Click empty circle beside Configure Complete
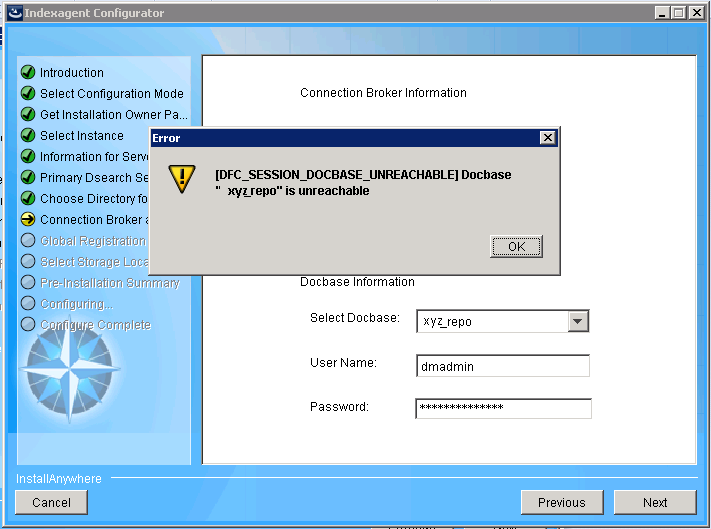 point(28,324)
